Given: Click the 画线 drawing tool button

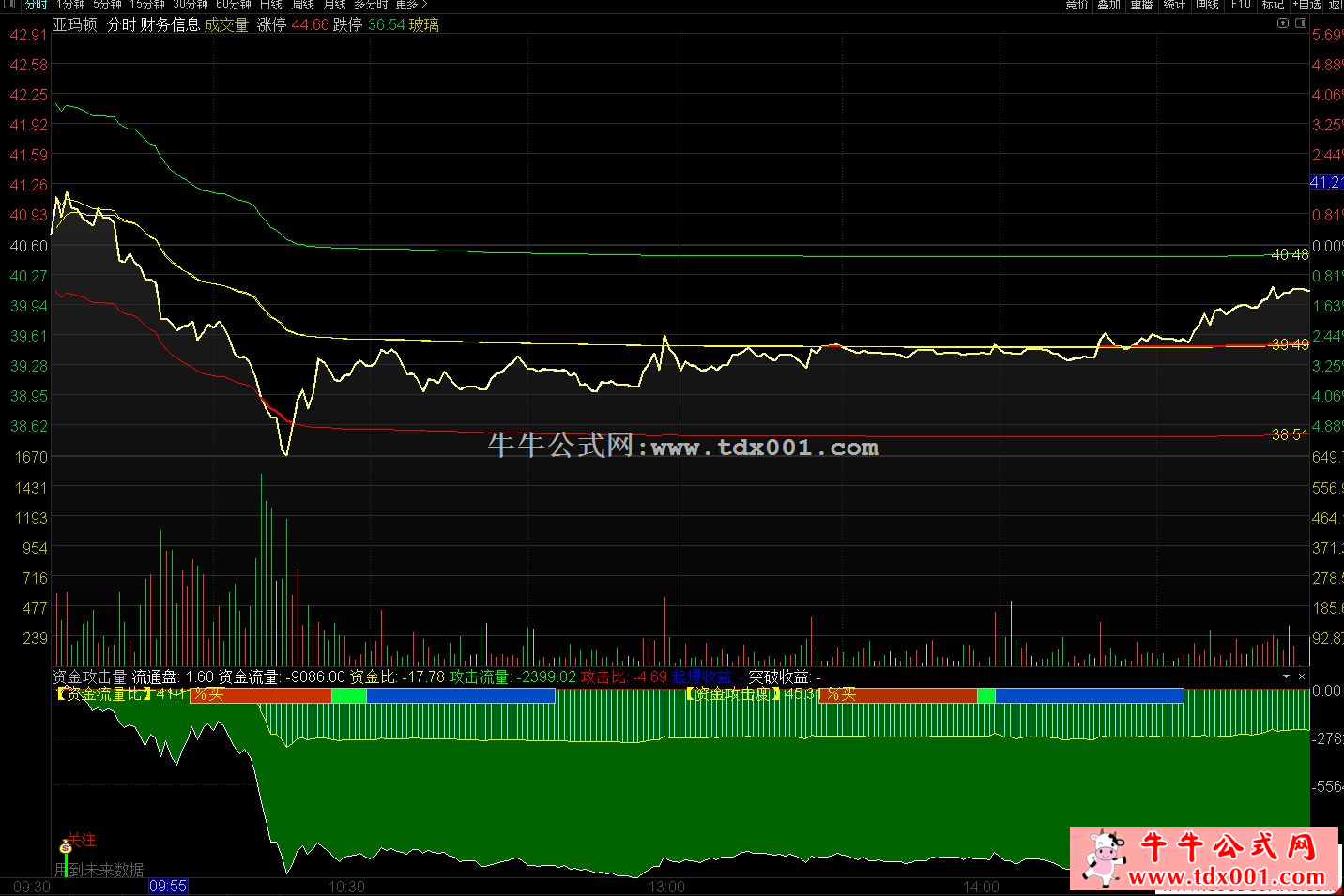Looking at the screenshot, I should coord(1207,5).
